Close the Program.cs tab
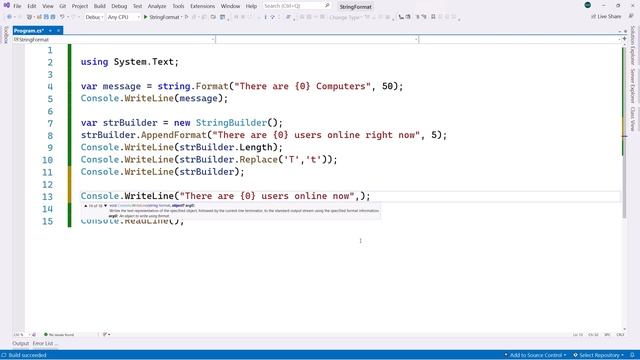The image size is (640, 360). coord(58,31)
